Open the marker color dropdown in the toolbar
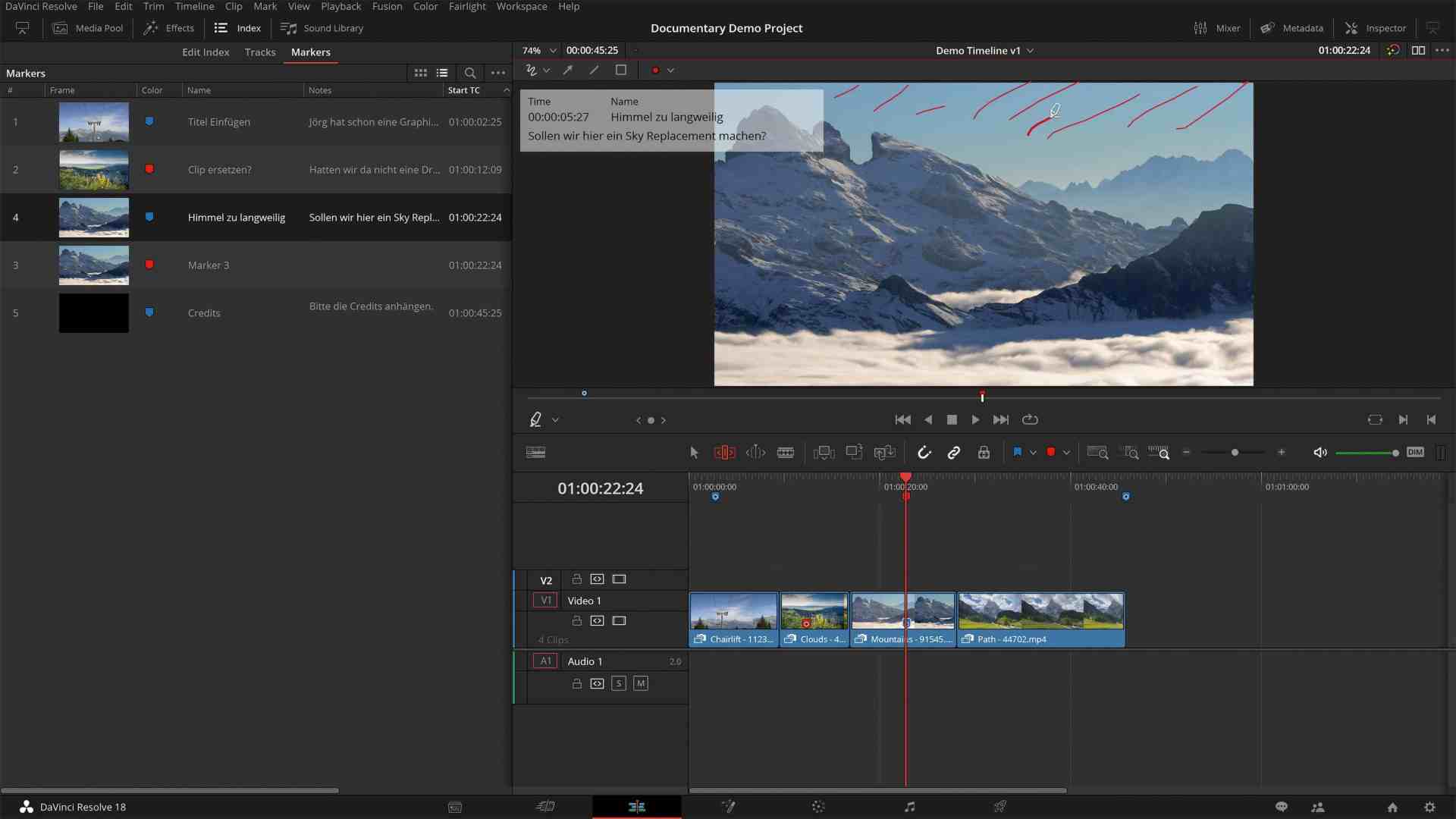This screenshot has height=819, width=1456. pyautogui.click(x=1066, y=452)
